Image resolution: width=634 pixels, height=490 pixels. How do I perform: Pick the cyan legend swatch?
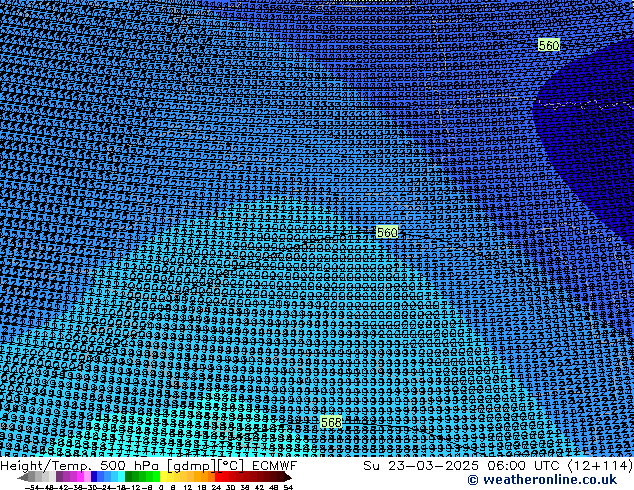coord(122,476)
